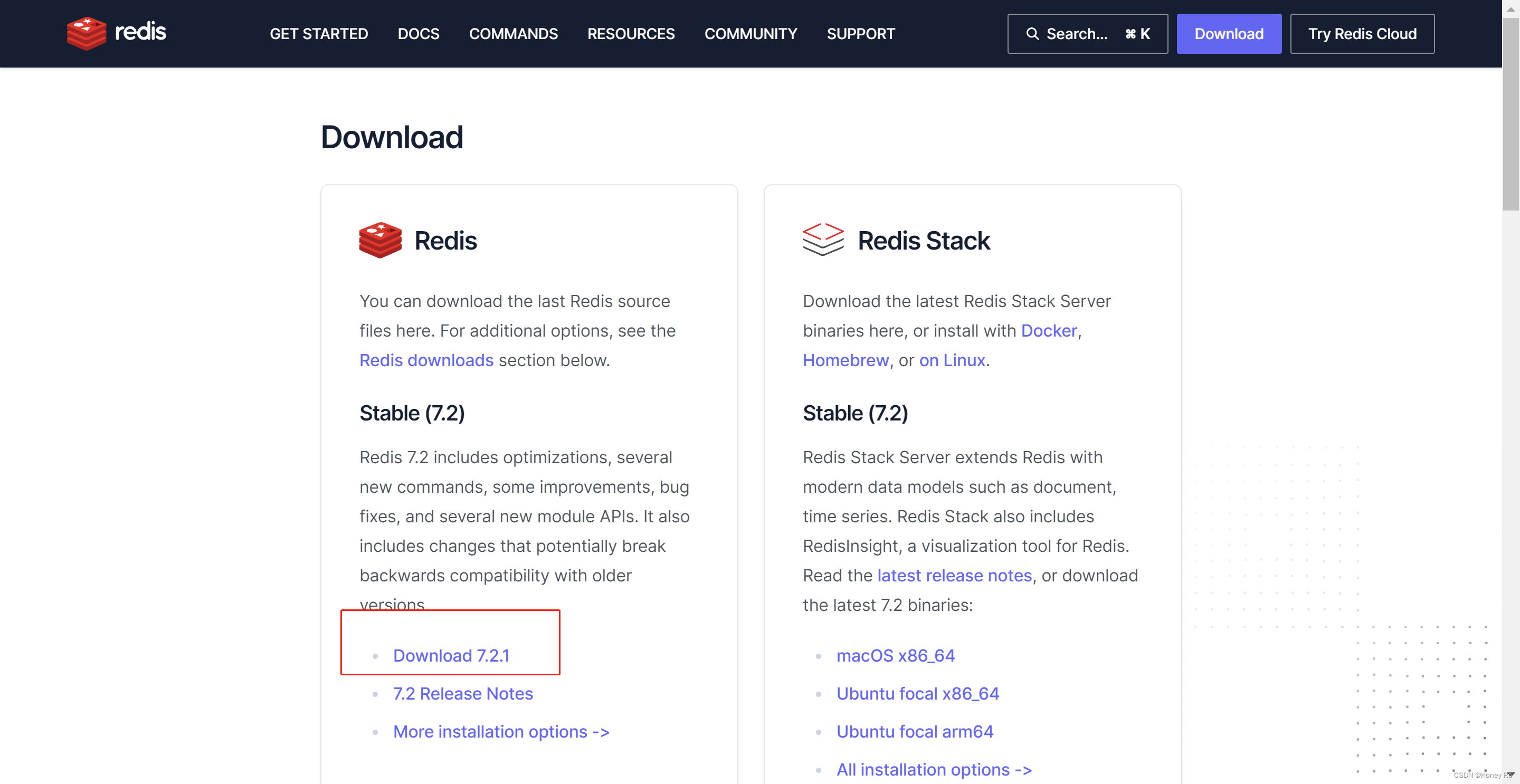The image size is (1520, 784).
Task: Open the COMMUNITY page
Action: (750, 34)
